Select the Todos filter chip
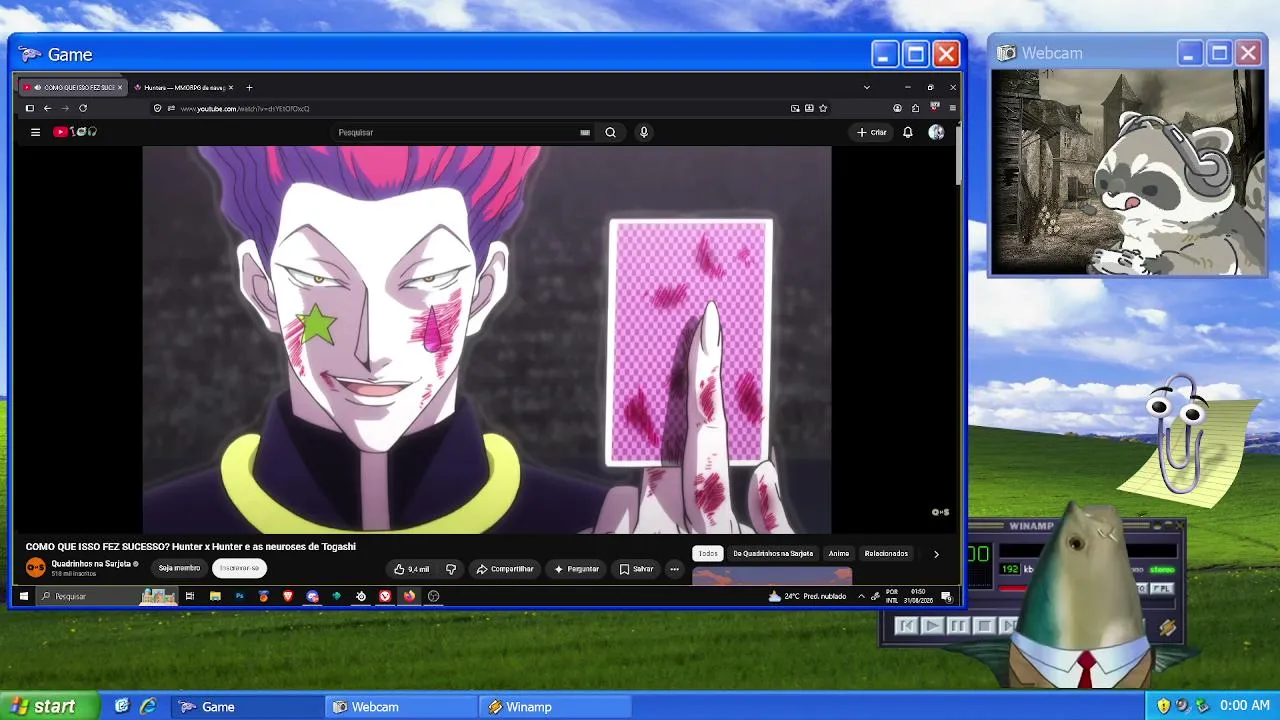 click(708, 553)
